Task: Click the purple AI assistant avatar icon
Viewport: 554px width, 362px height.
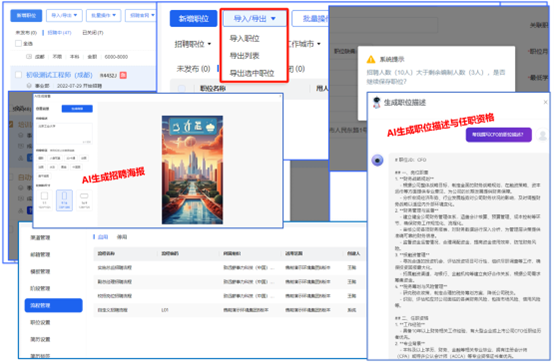Action: click(x=377, y=160)
